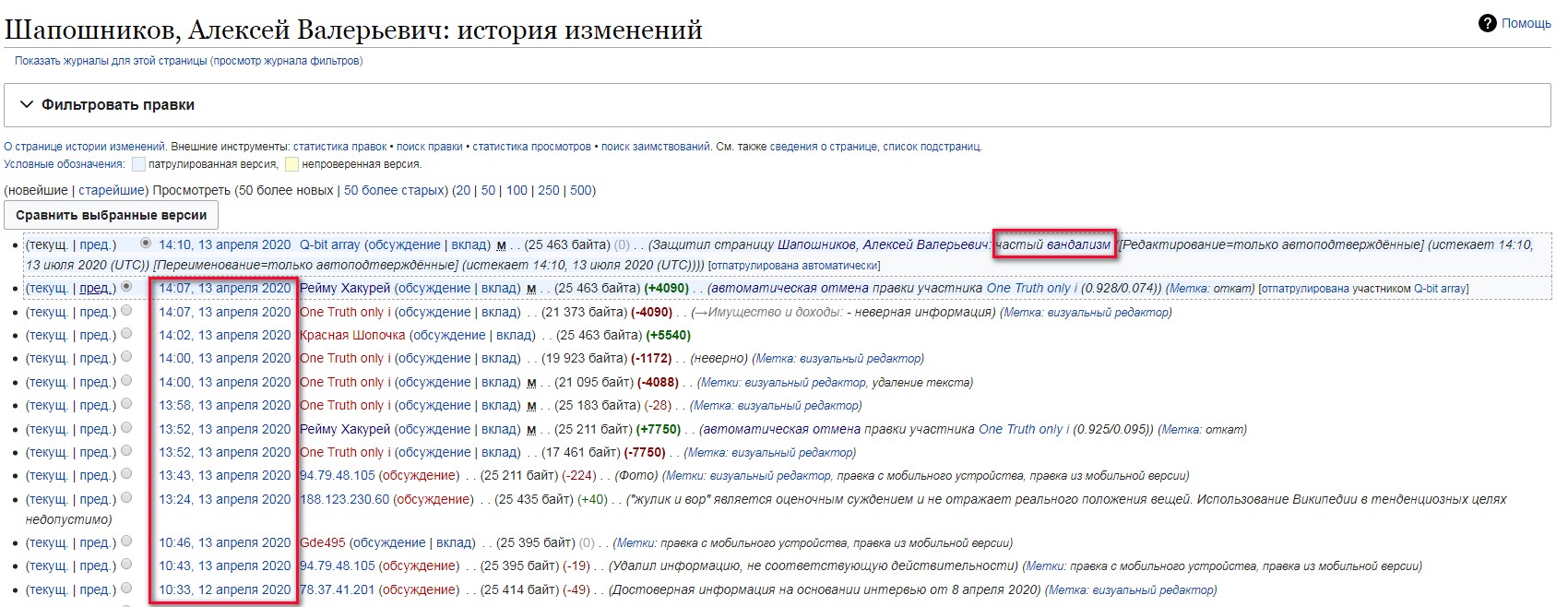Select radio for One Truth only i revision (-4090)

pos(126,311)
